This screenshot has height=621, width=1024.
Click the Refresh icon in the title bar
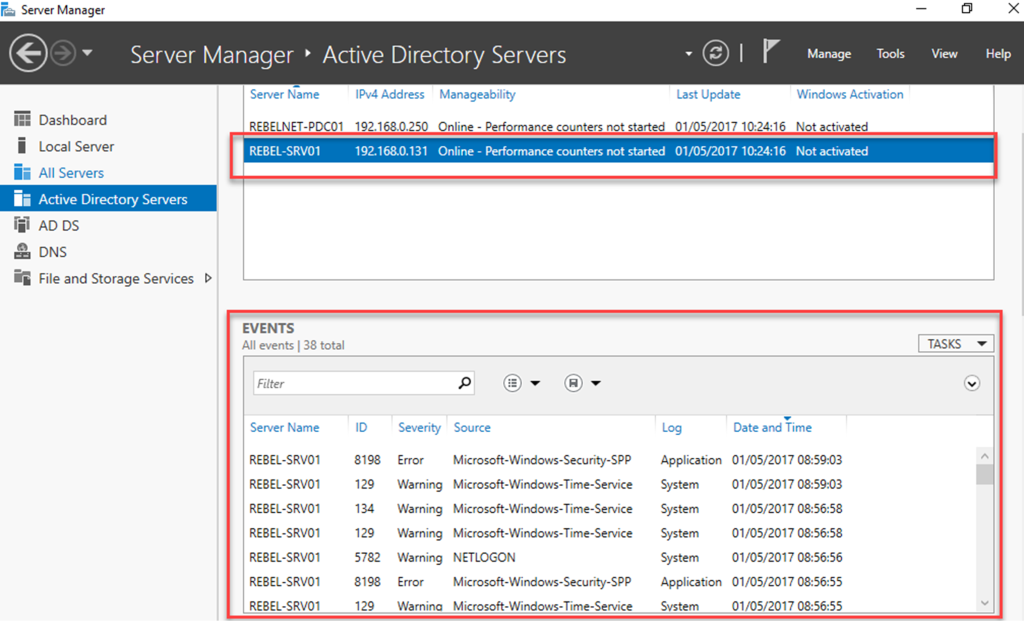(716, 54)
